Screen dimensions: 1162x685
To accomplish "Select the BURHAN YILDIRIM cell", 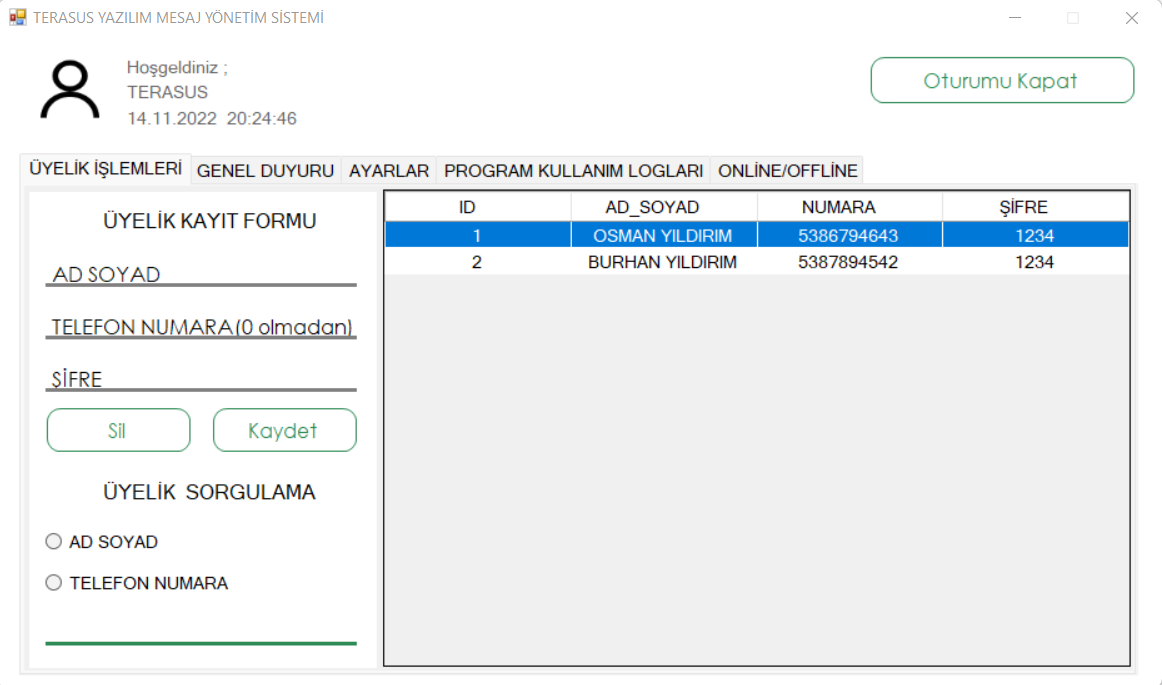I will click(664, 262).
